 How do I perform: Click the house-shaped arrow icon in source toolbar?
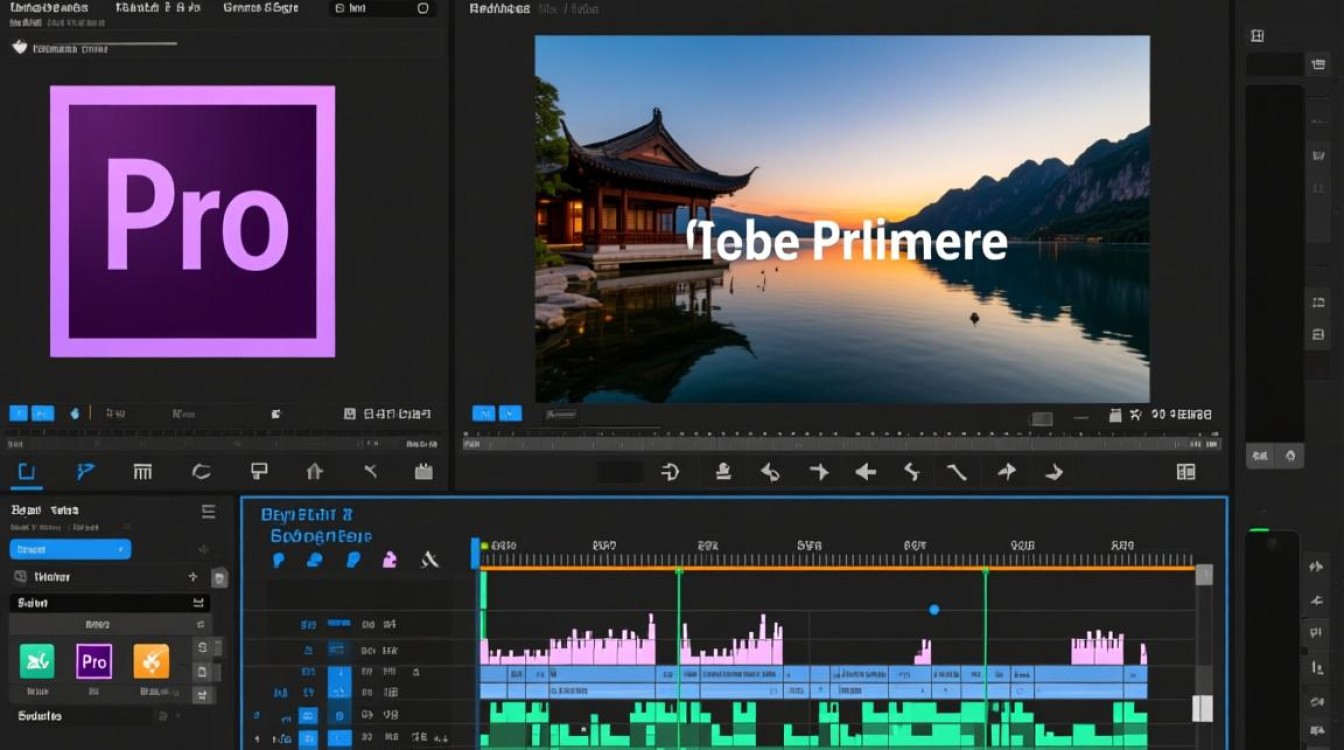(x=315, y=472)
